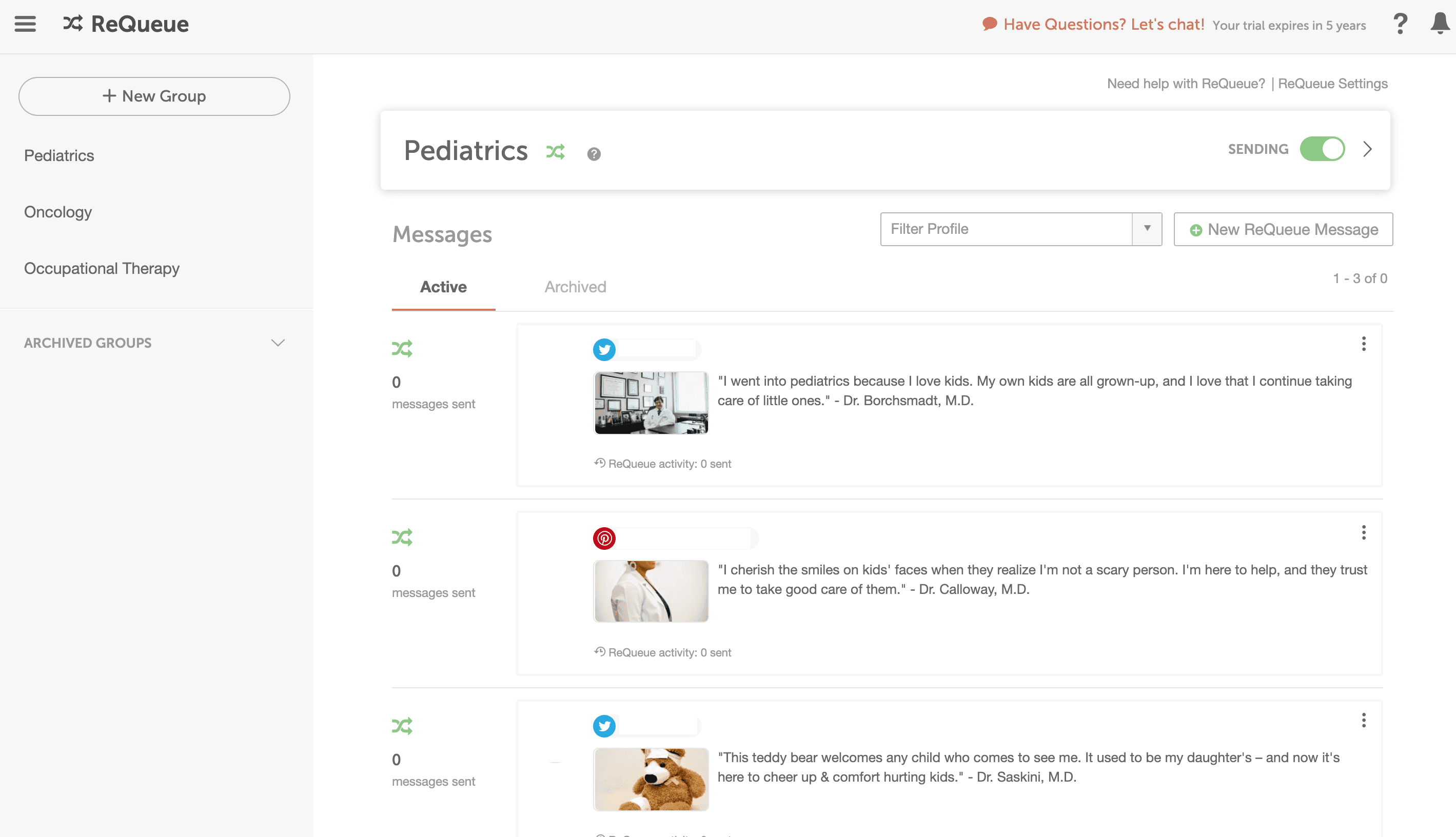Open options menu for Dr. Calloway message
Viewport: 1456px width, 837px height.
click(x=1364, y=532)
